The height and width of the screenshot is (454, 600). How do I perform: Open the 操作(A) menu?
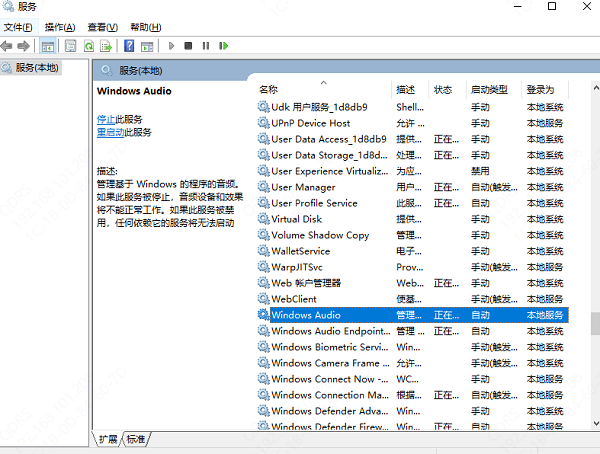[x=60, y=26]
